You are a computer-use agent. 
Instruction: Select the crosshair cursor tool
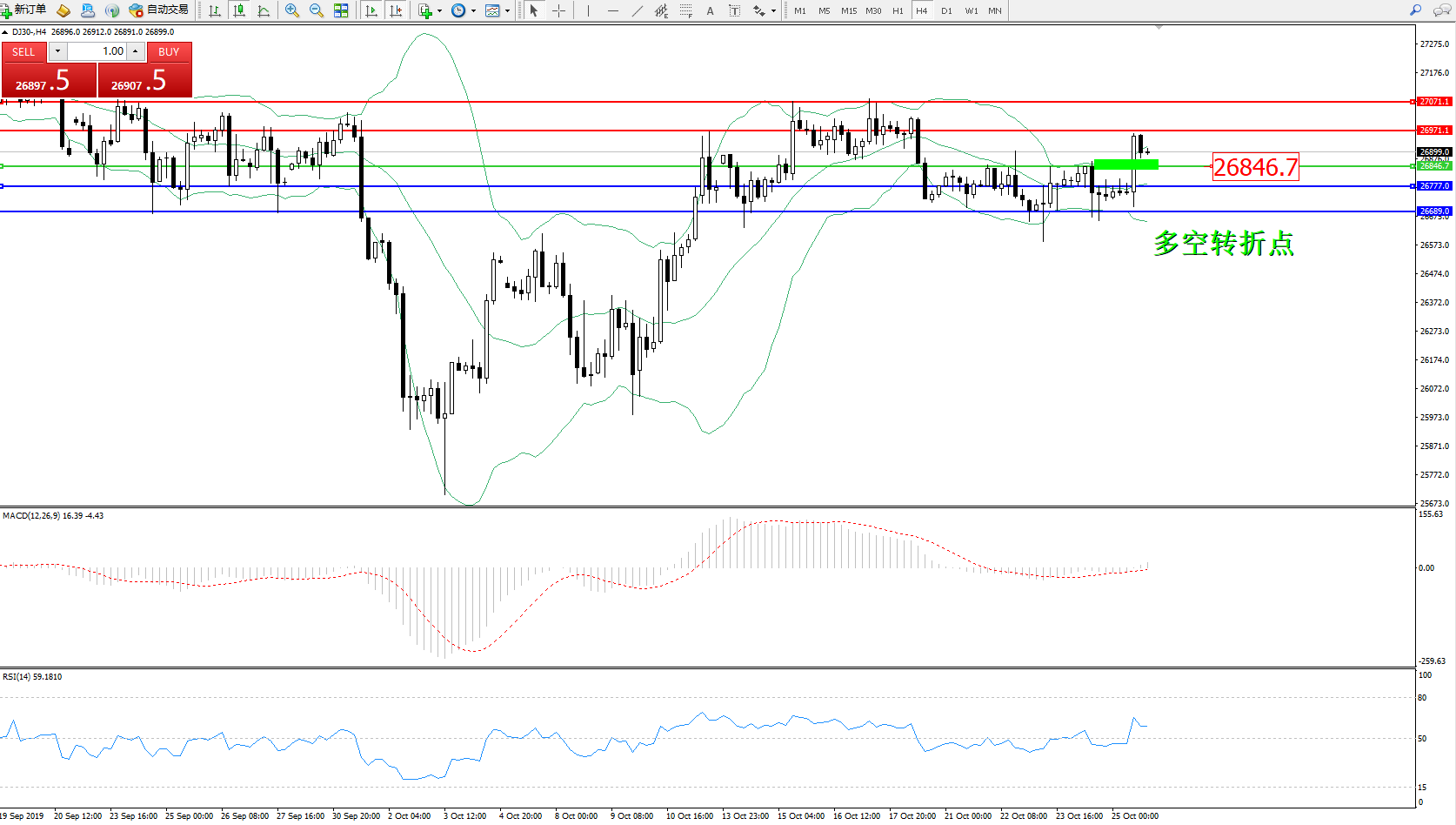coord(558,10)
